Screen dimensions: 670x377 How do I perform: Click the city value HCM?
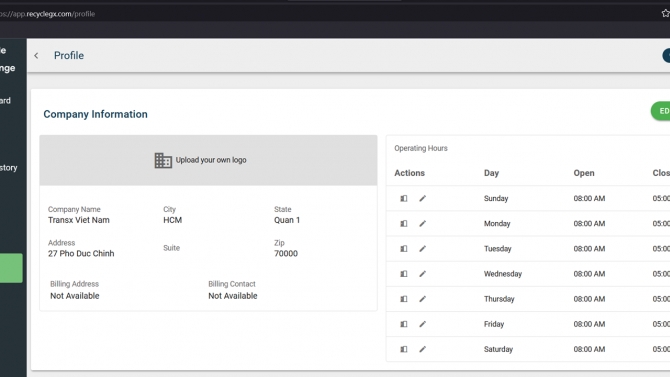point(173,220)
